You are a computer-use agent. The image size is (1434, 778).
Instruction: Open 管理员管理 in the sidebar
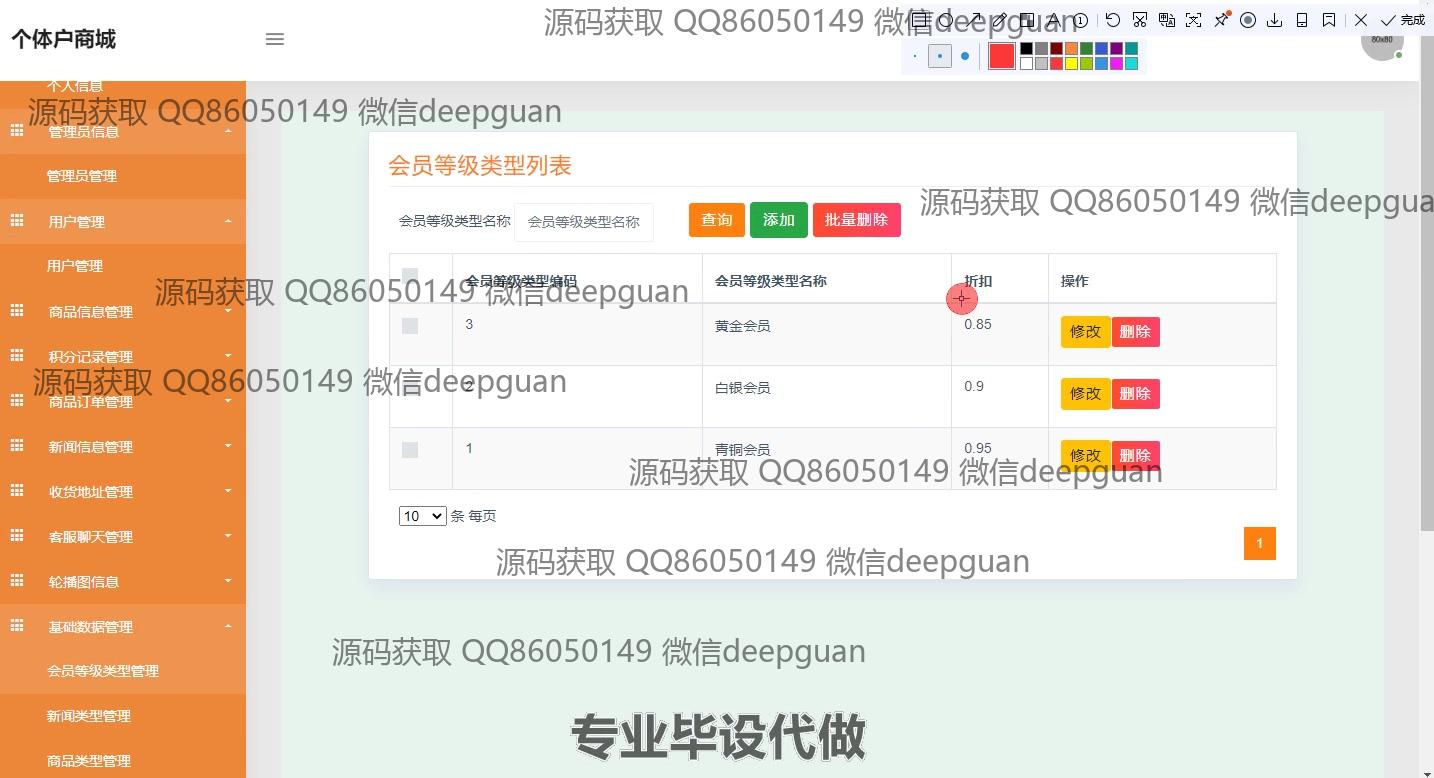click(x=82, y=176)
